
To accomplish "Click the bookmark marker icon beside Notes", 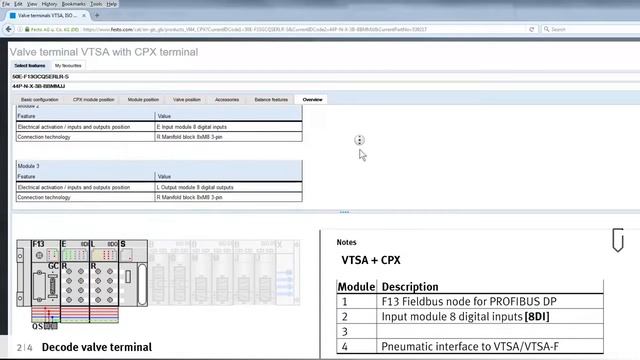I will pos(618,240).
